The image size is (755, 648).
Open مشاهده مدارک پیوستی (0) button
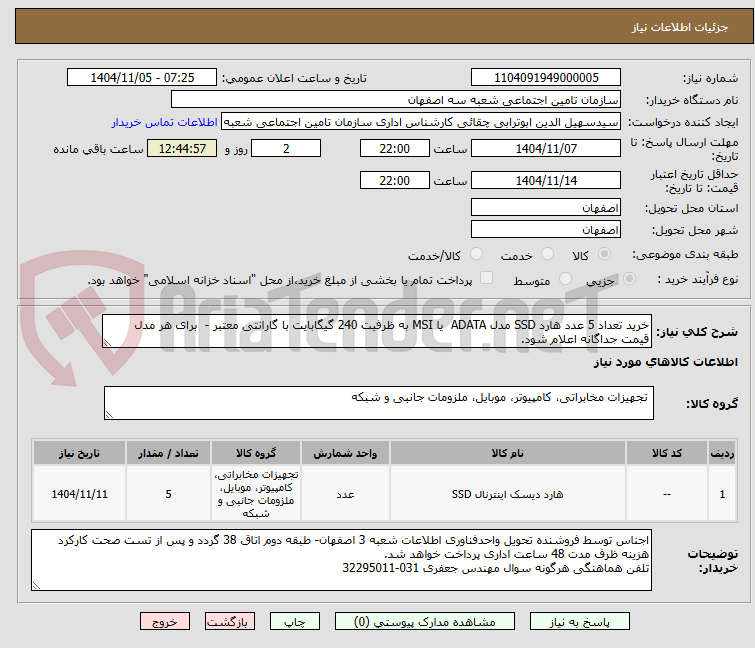click(425, 622)
